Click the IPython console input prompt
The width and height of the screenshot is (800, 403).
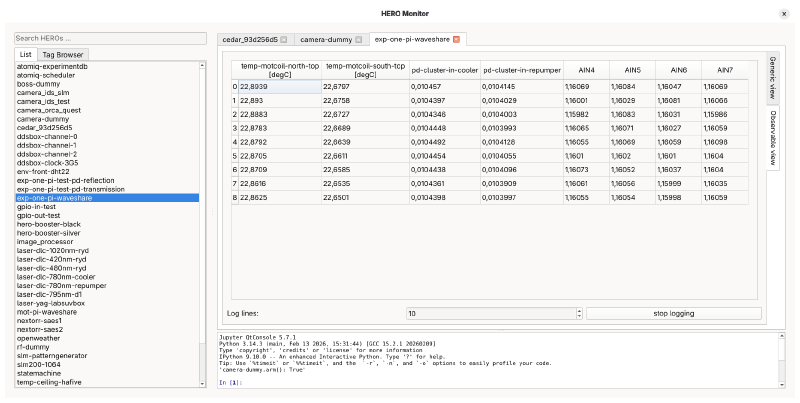point(231,383)
